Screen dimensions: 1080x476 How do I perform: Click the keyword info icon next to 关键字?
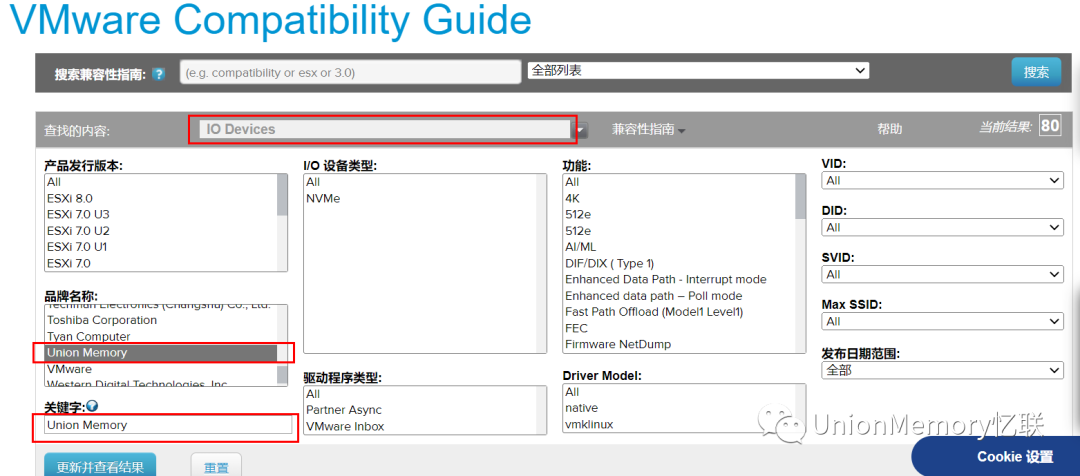pyautogui.click(x=92, y=407)
